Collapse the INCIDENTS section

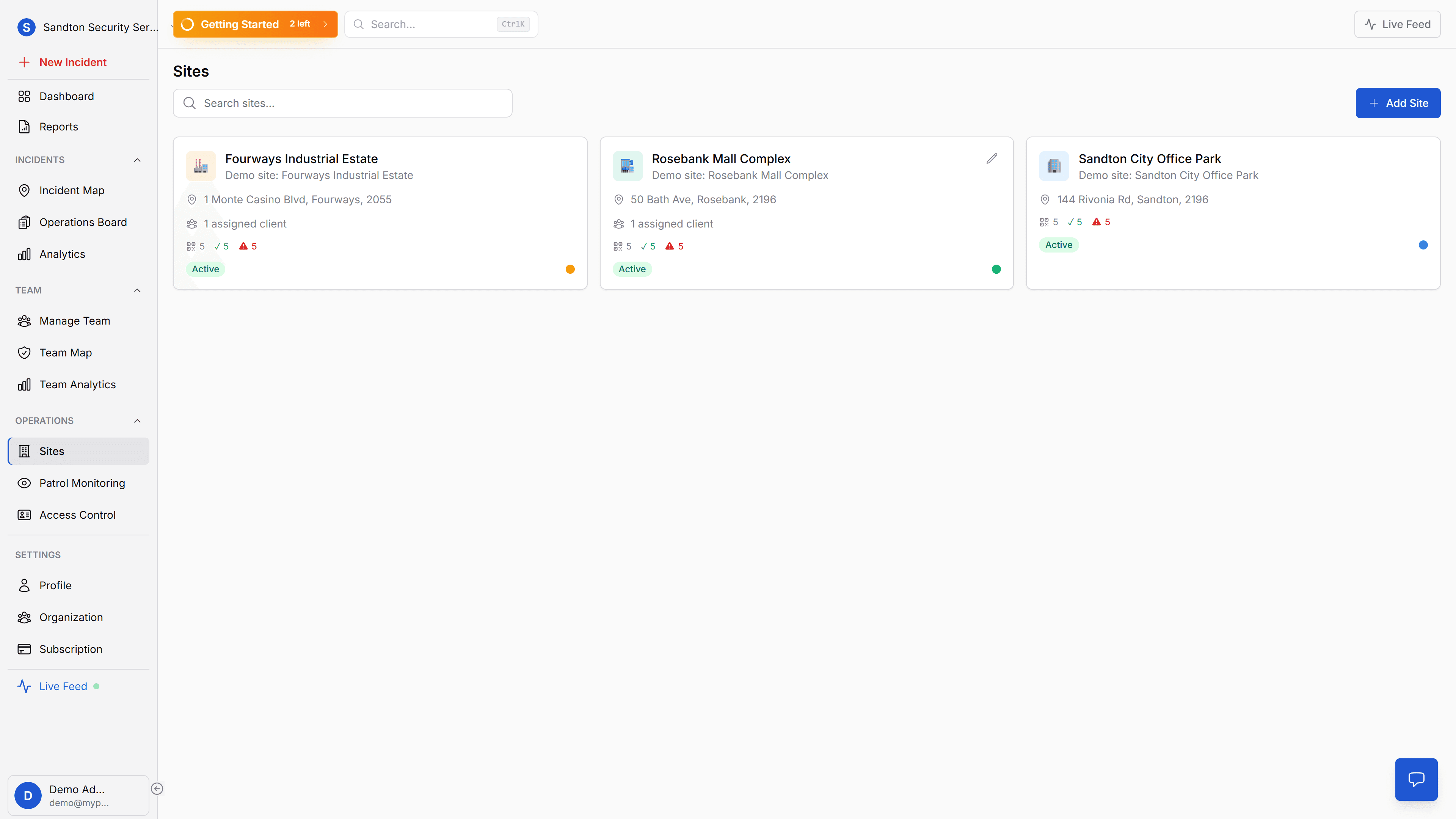137,160
